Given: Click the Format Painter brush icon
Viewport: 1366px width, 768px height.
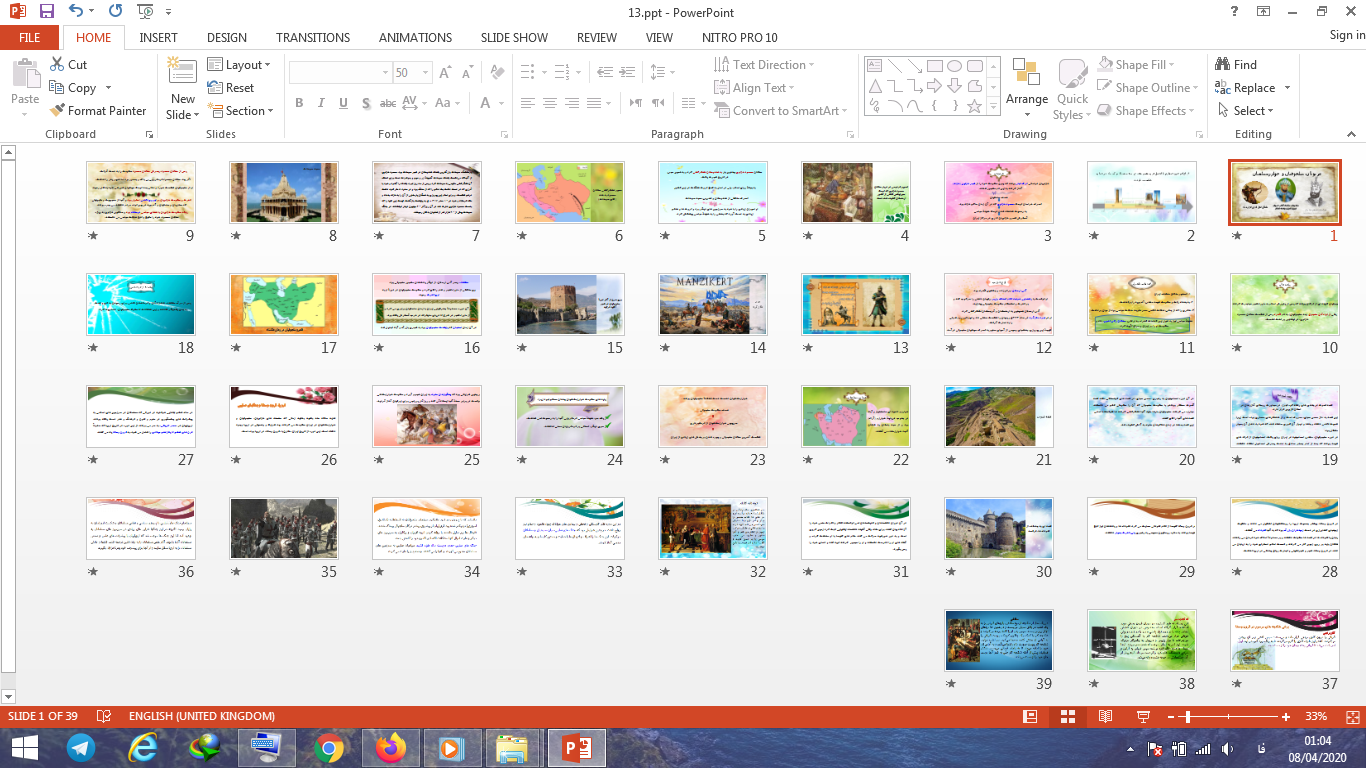Looking at the screenshot, I should click(x=56, y=111).
